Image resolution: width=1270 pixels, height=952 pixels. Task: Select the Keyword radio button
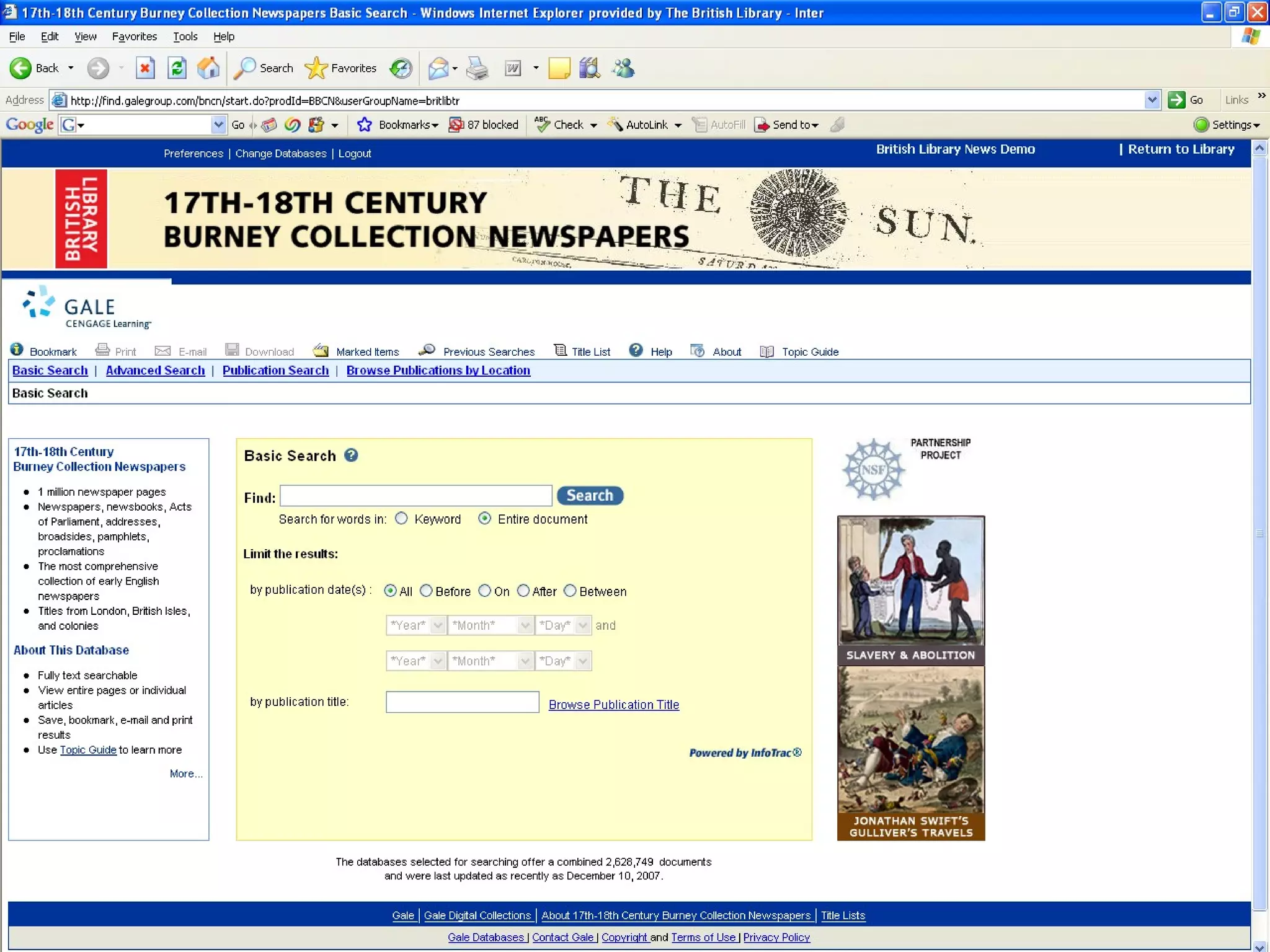(x=402, y=519)
